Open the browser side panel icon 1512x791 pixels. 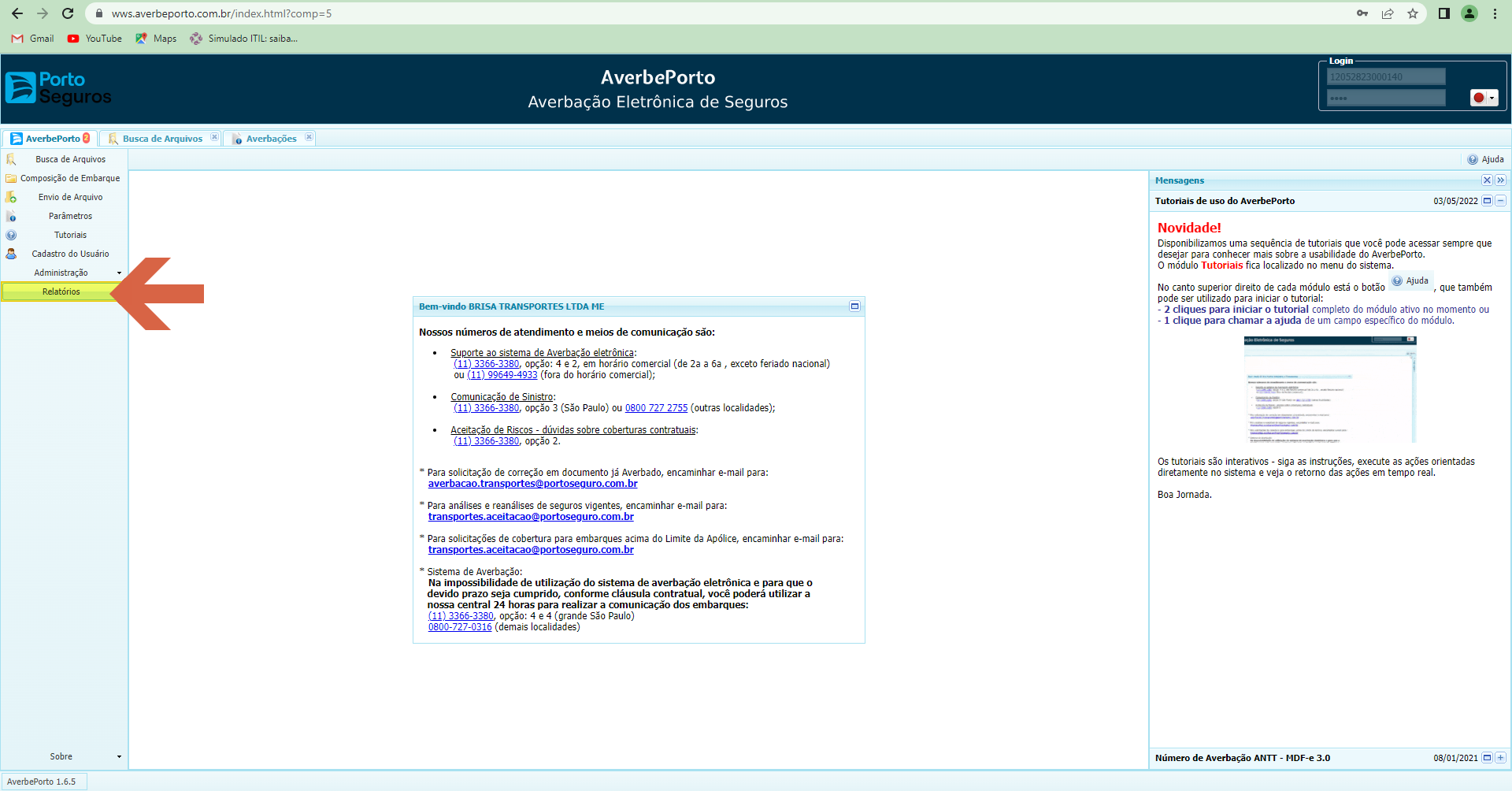click(1443, 13)
